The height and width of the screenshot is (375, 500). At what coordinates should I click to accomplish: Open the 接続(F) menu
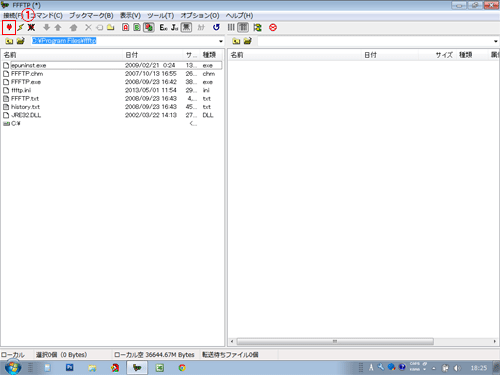tap(13, 16)
